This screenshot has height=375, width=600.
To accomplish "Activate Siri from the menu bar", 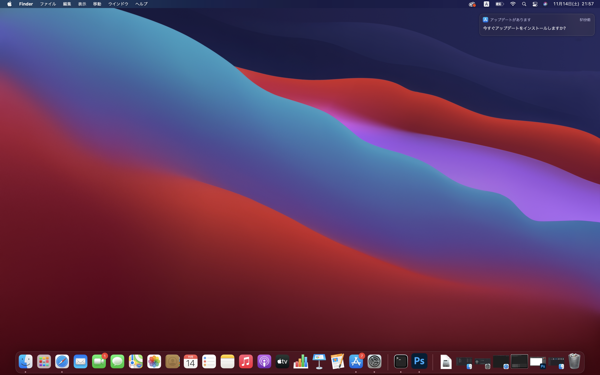I will pos(545,4).
